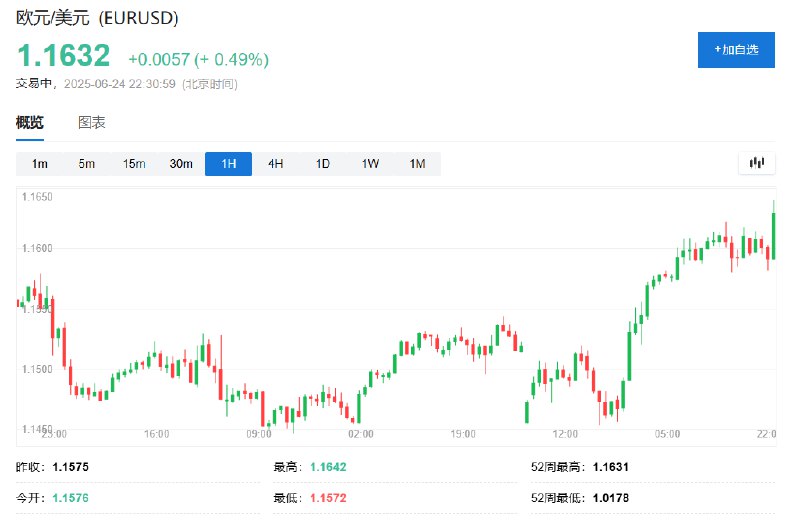The height and width of the screenshot is (524, 800).
Task: Click the 最低 value 1.1572
Action: click(x=328, y=497)
